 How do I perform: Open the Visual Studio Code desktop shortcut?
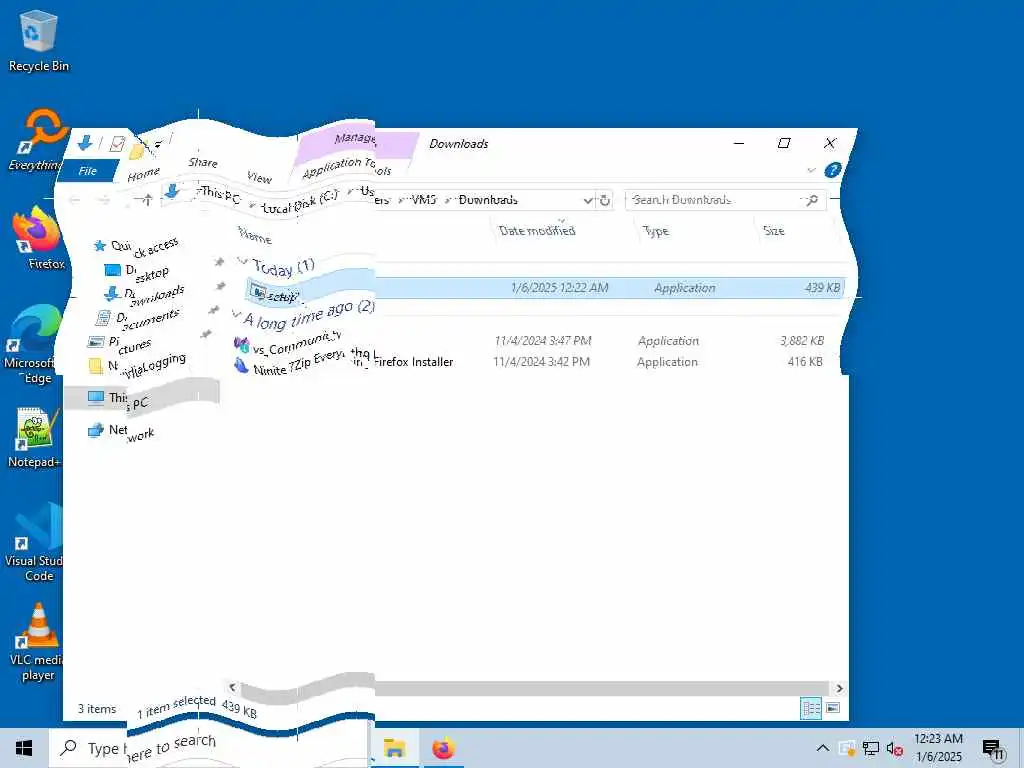[x=34, y=542]
